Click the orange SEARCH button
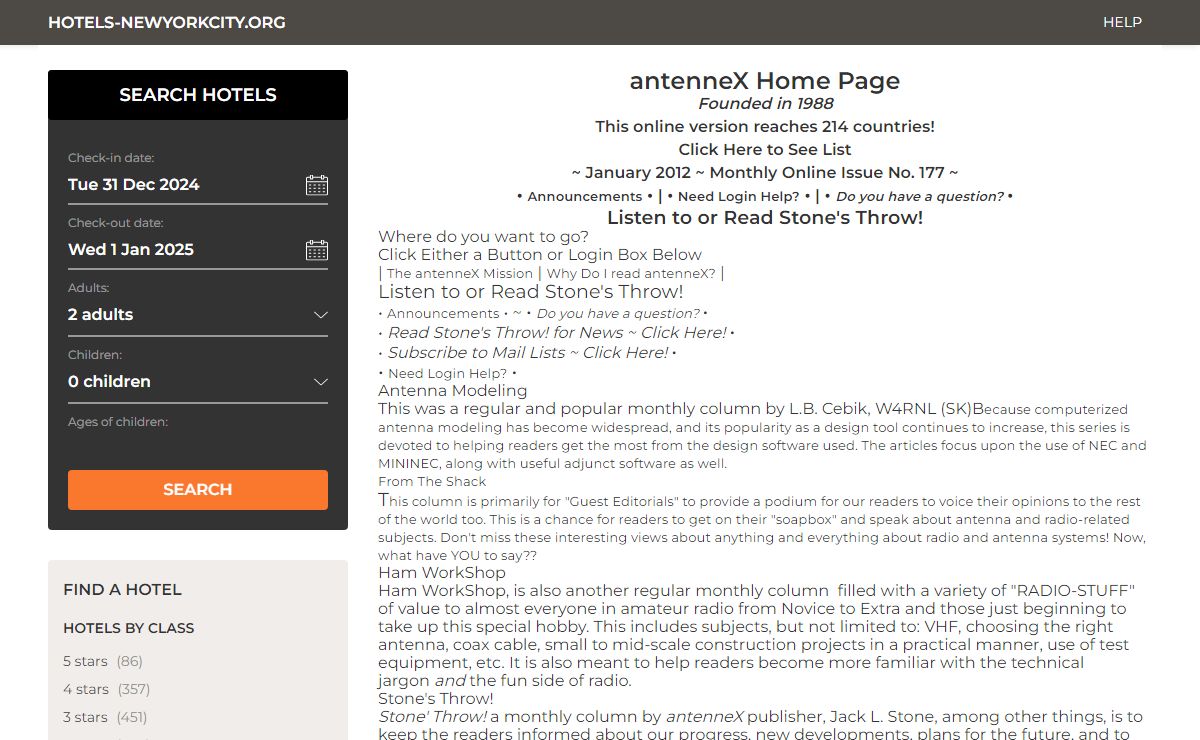1200x740 pixels. [198, 490]
